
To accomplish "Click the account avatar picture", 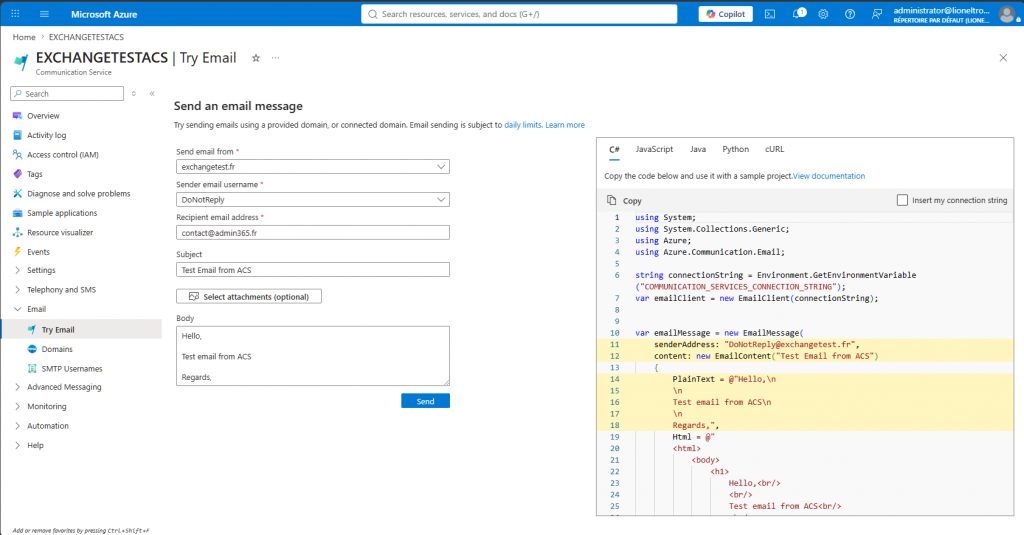I will click(1008, 14).
